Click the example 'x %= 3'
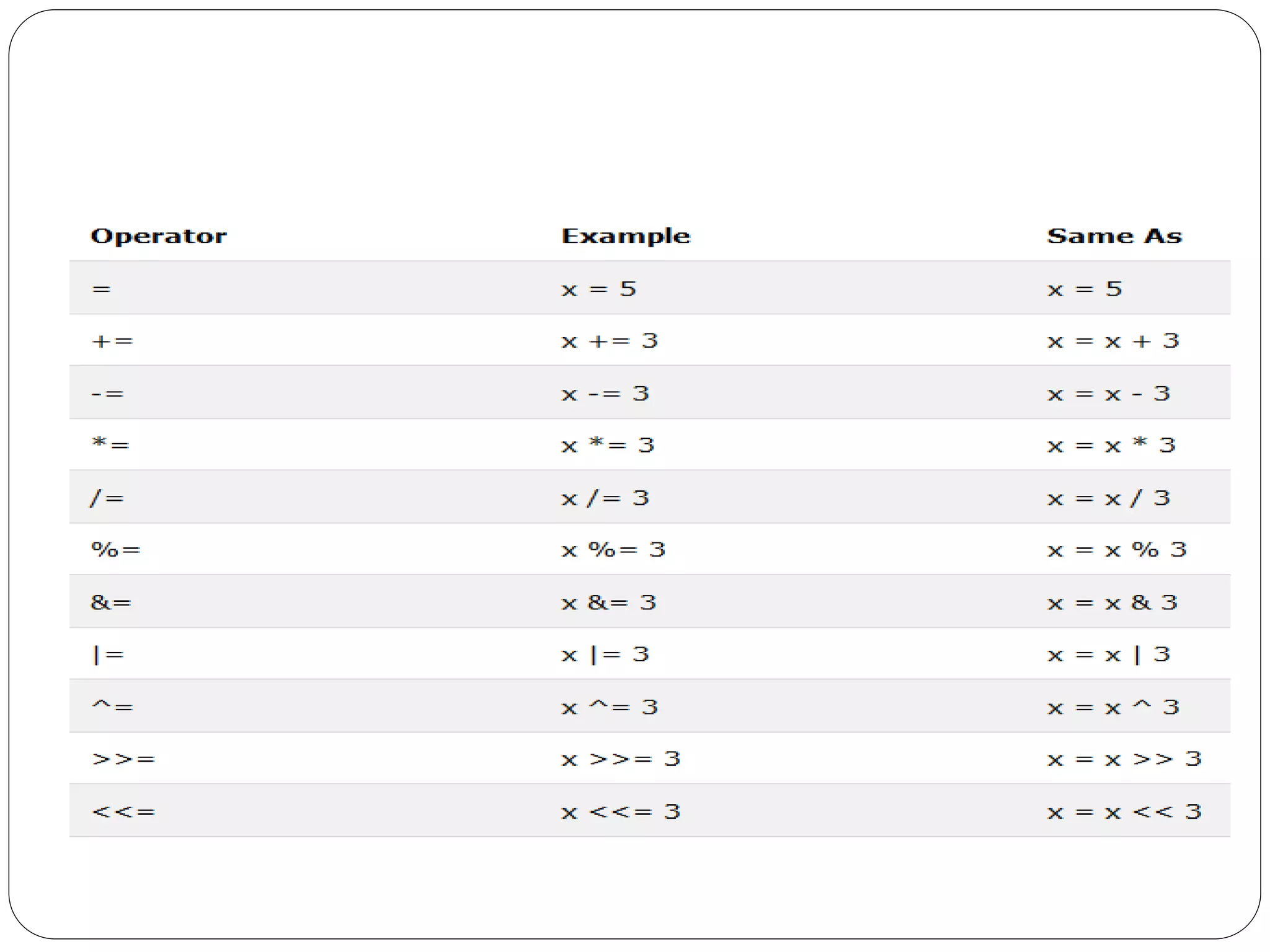 (x=613, y=549)
